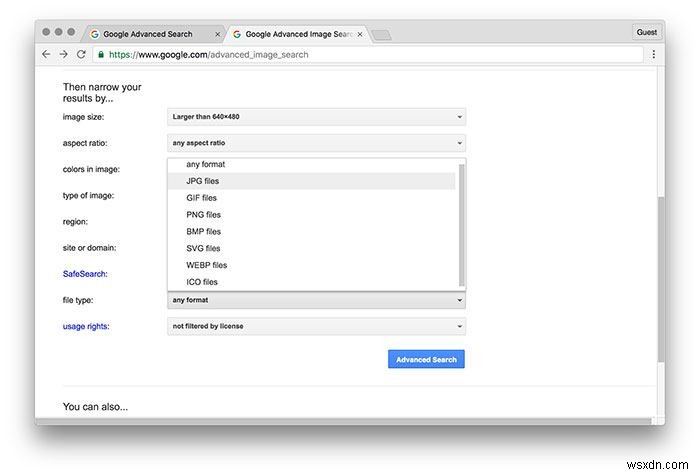Click the file type list scrollbar
The width and height of the screenshot is (700, 475).
pyautogui.click(x=462, y=225)
